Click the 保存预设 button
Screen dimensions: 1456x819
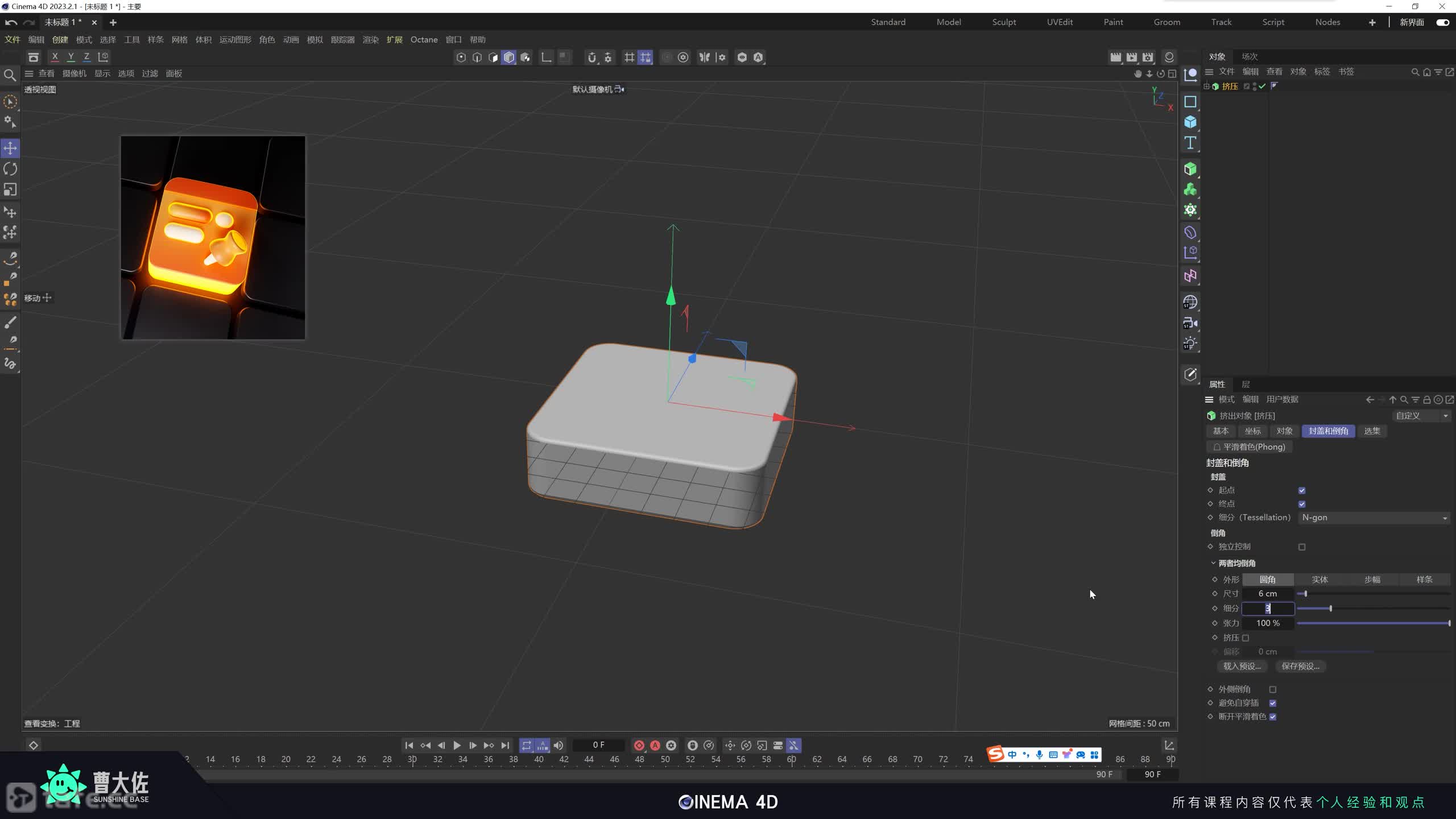(x=1300, y=666)
